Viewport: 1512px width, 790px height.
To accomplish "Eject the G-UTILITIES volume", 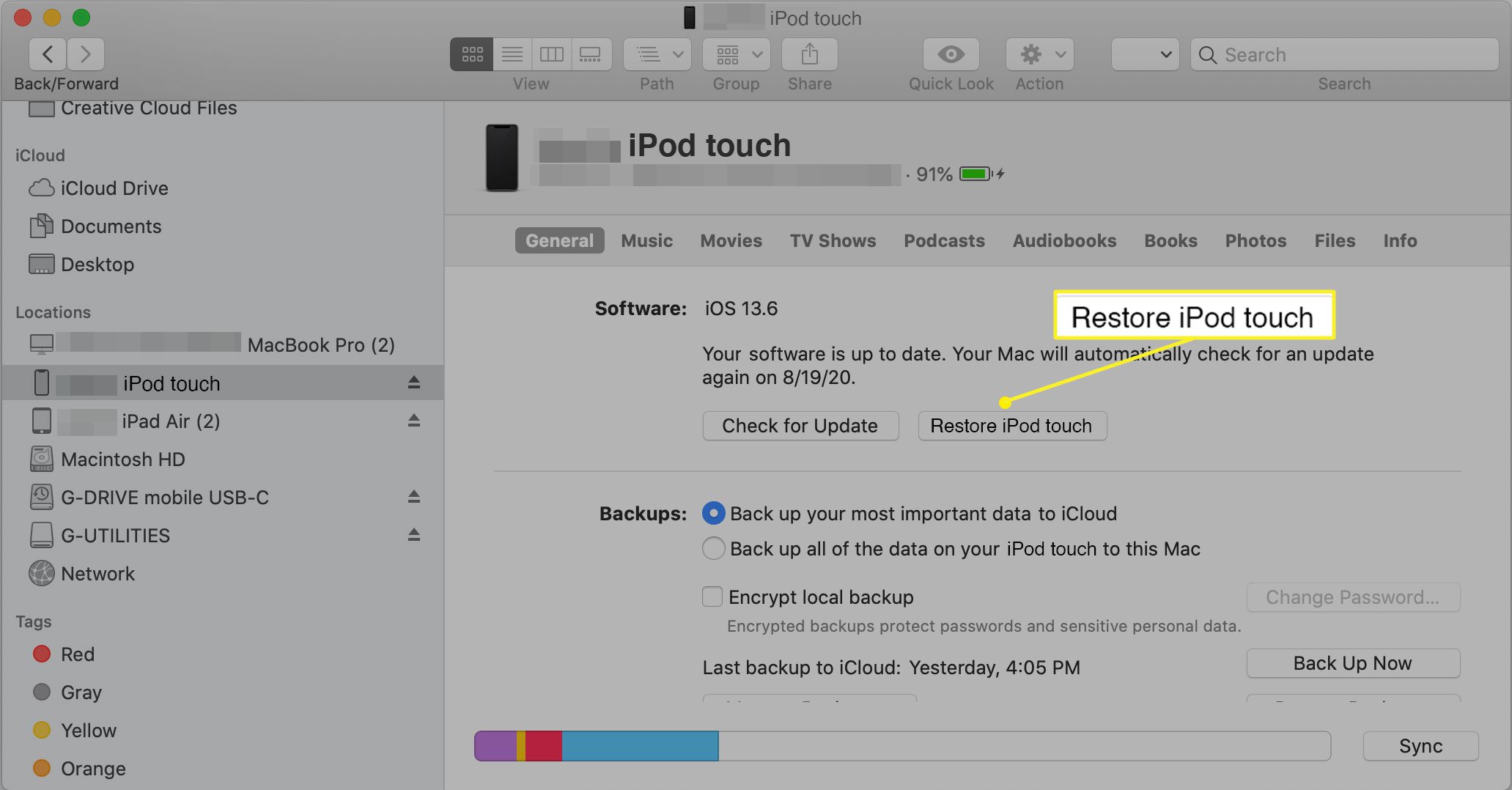I will pos(414,535).
